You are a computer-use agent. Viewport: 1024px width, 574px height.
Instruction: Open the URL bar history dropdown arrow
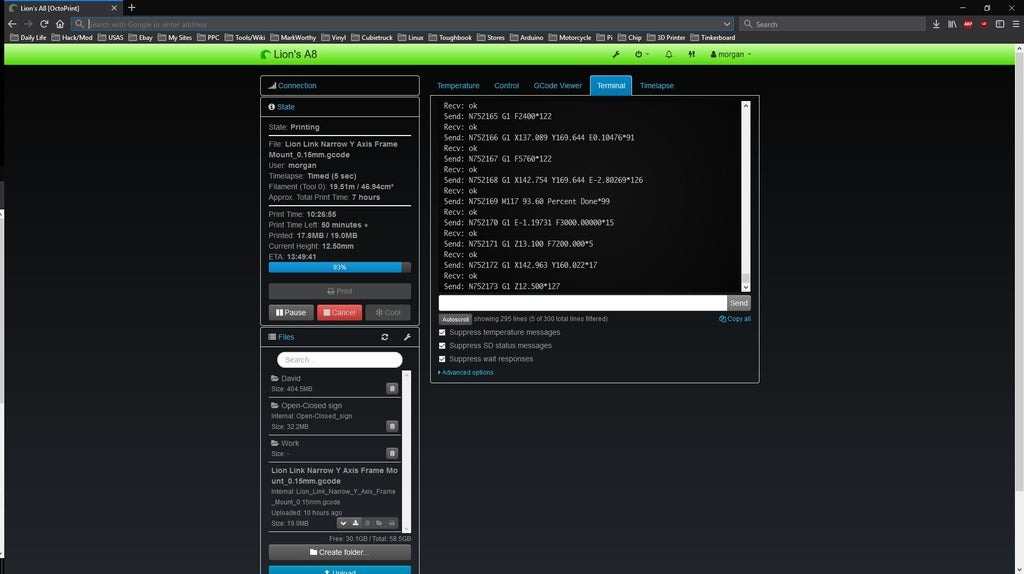click(727, 24)
